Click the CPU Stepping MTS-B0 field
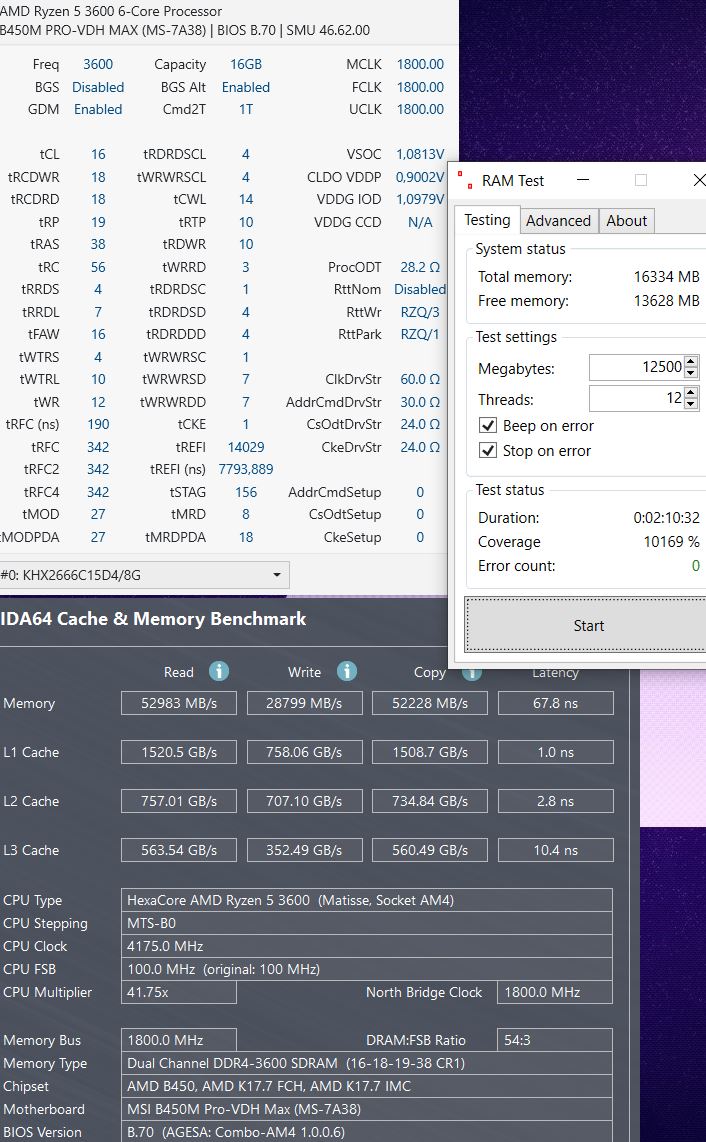Viewport: 706px width, 1142px height. 367,924
